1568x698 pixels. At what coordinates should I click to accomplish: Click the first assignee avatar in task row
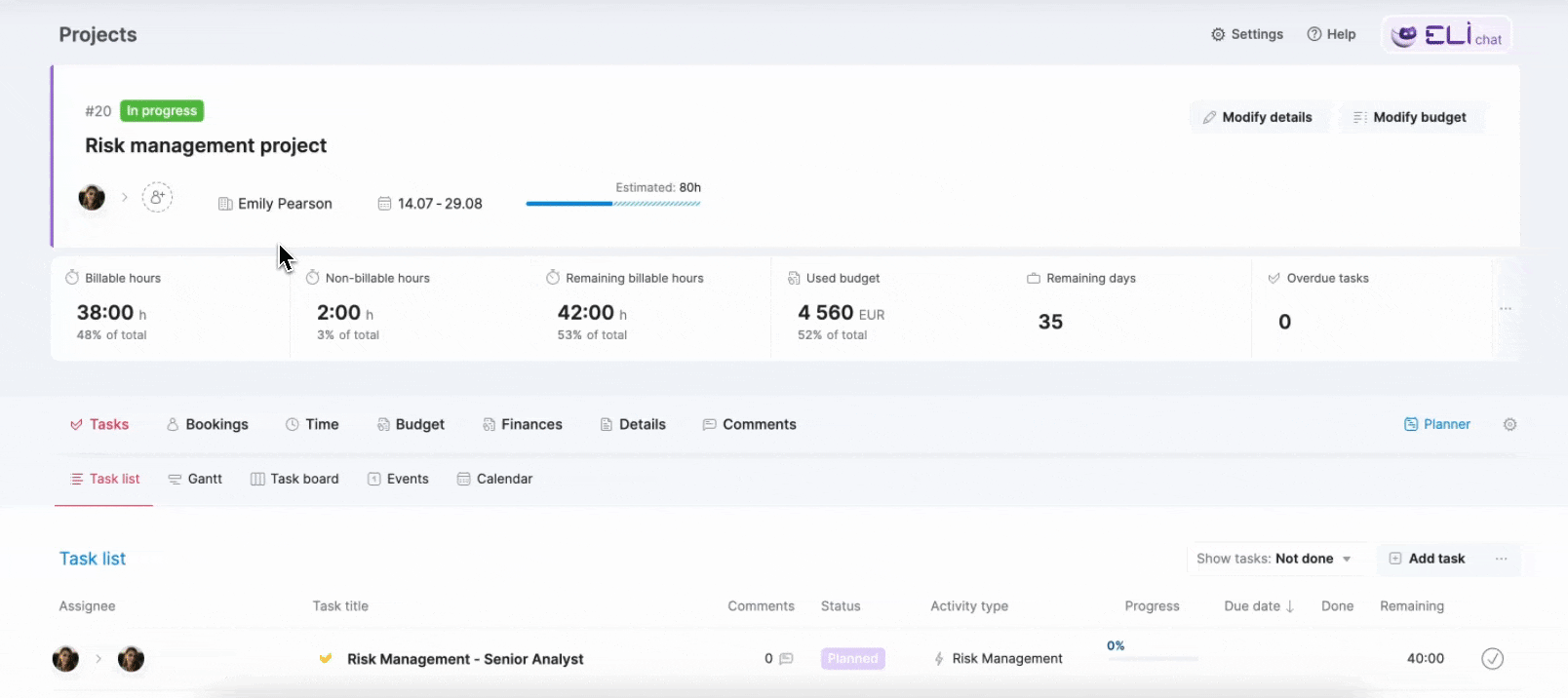65,659
